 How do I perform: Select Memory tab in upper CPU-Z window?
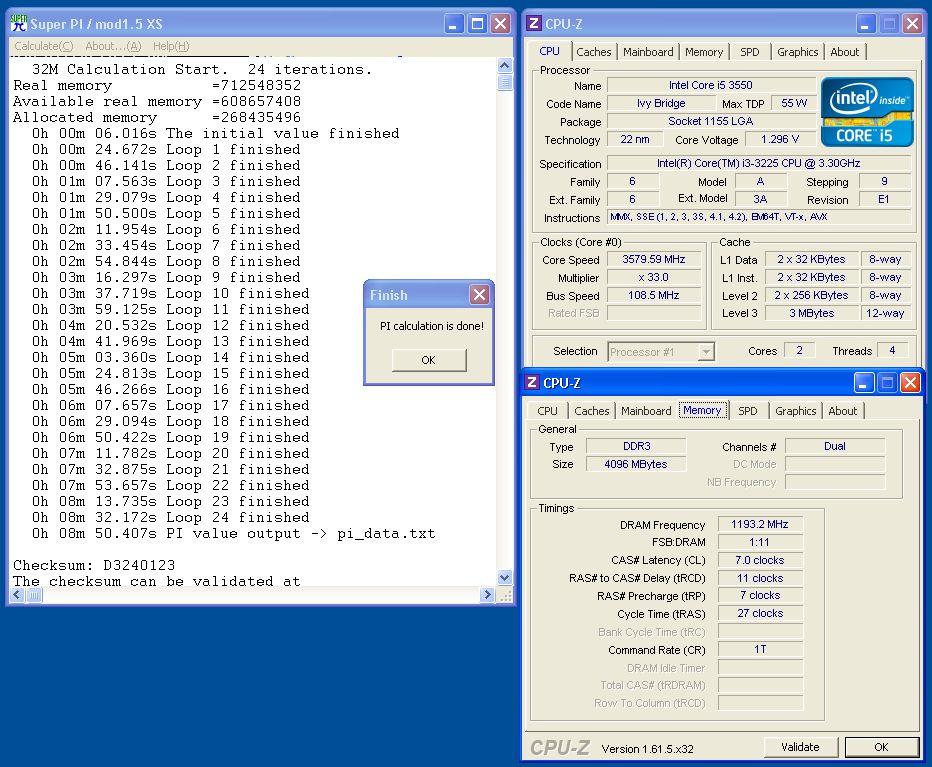point(704,52)
